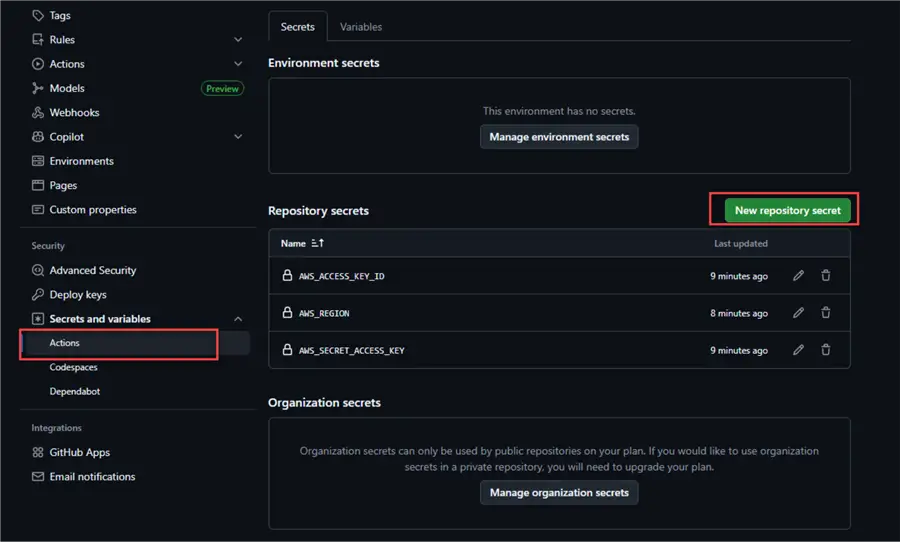Click the AWS_ACCESS_KEY_ID secret name

pos(342,276)
